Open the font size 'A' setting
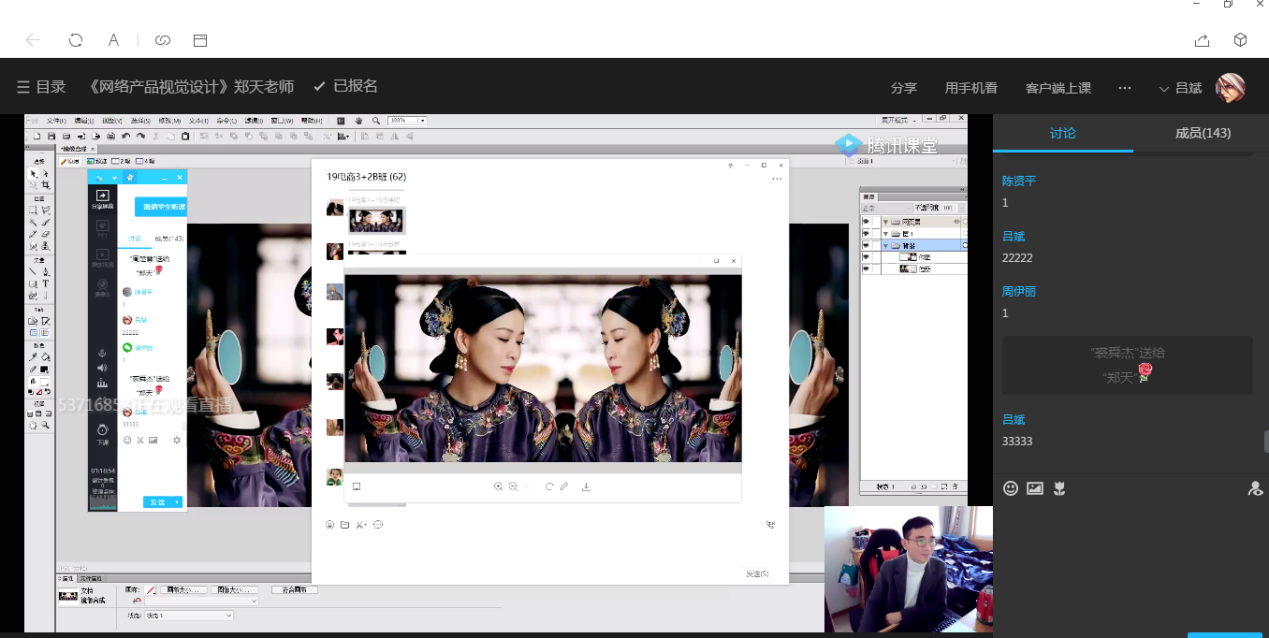The height and width of the screenshot is (638, 1269). click(114, 40)
